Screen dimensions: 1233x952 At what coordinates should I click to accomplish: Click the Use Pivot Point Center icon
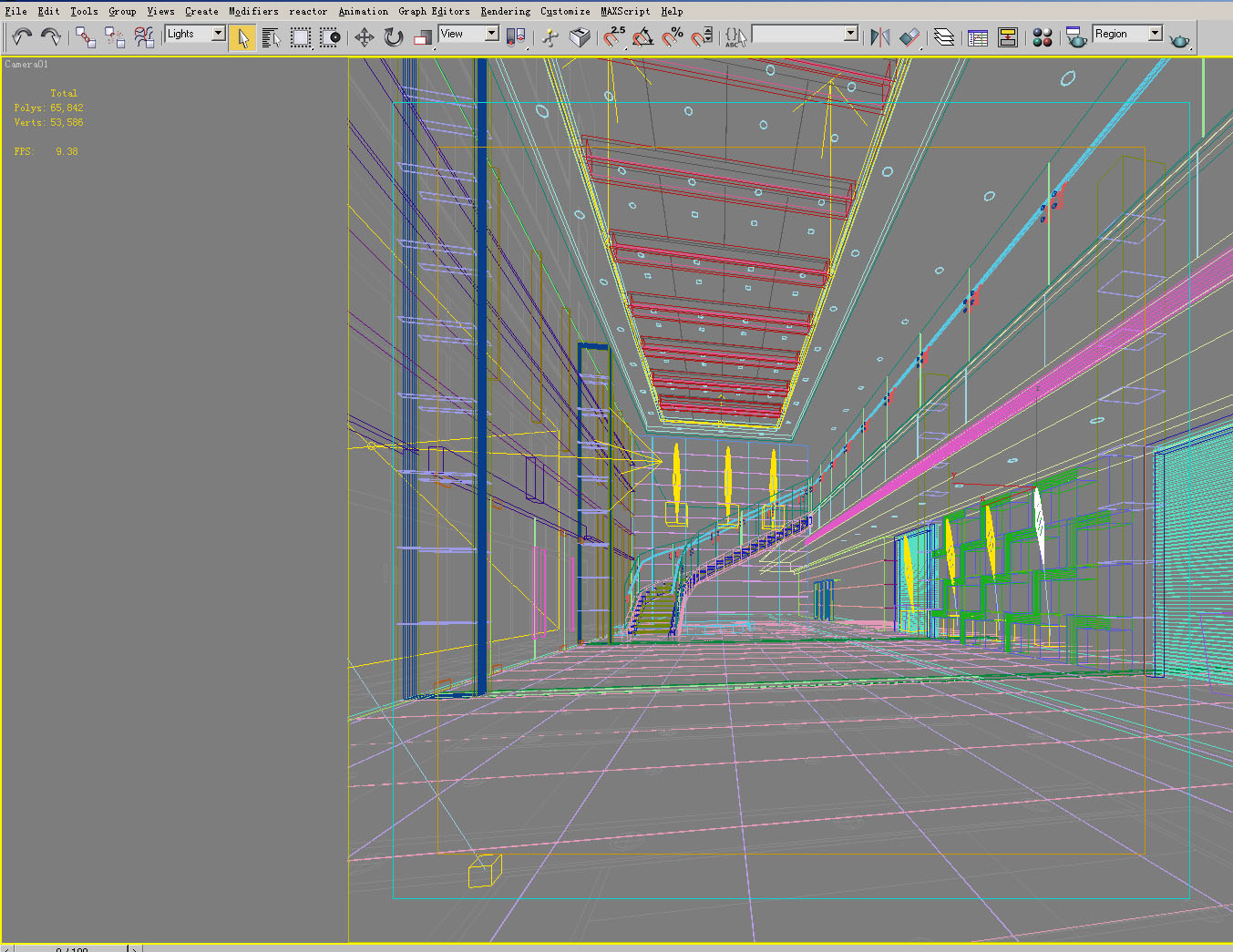click(x=516, y=36)
